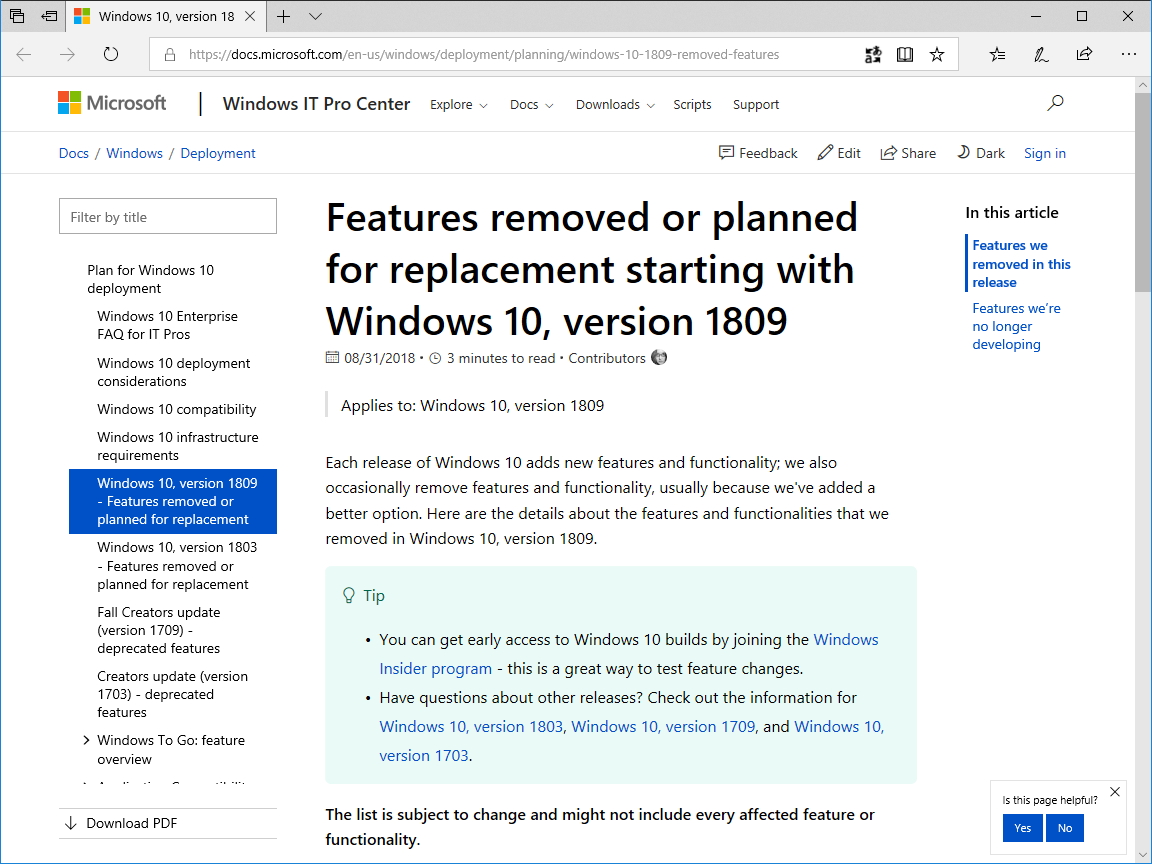Select the Scripts menu item

pos(692,104)
